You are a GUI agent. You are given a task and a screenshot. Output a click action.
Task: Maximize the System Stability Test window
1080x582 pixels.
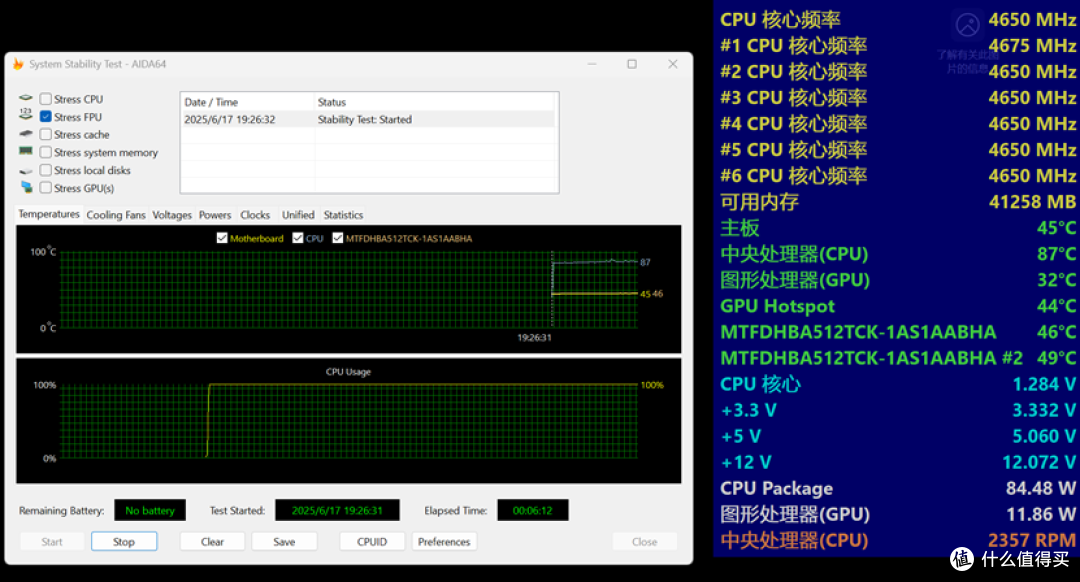point(632,64)
